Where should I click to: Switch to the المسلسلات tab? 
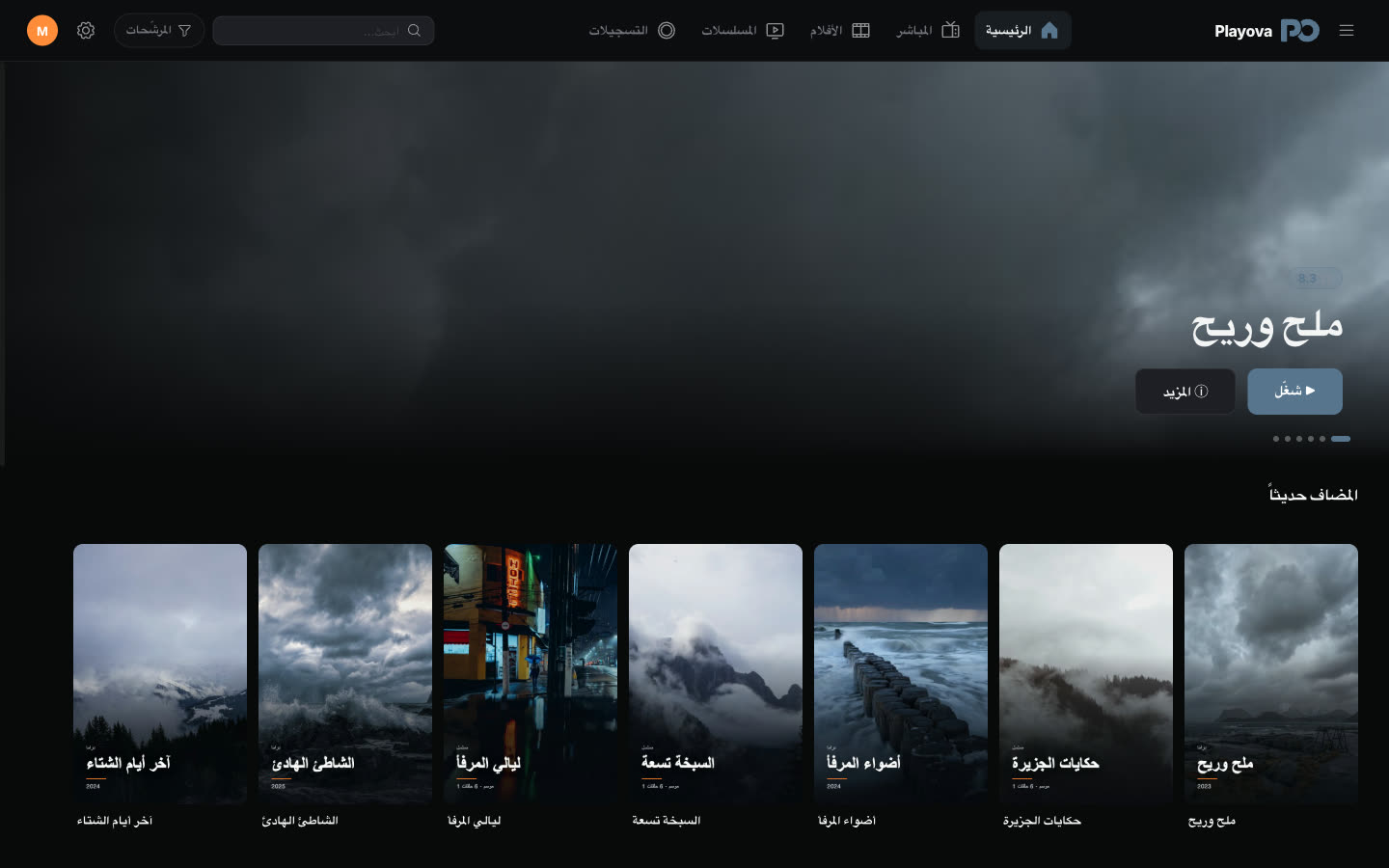pos(743,31)
